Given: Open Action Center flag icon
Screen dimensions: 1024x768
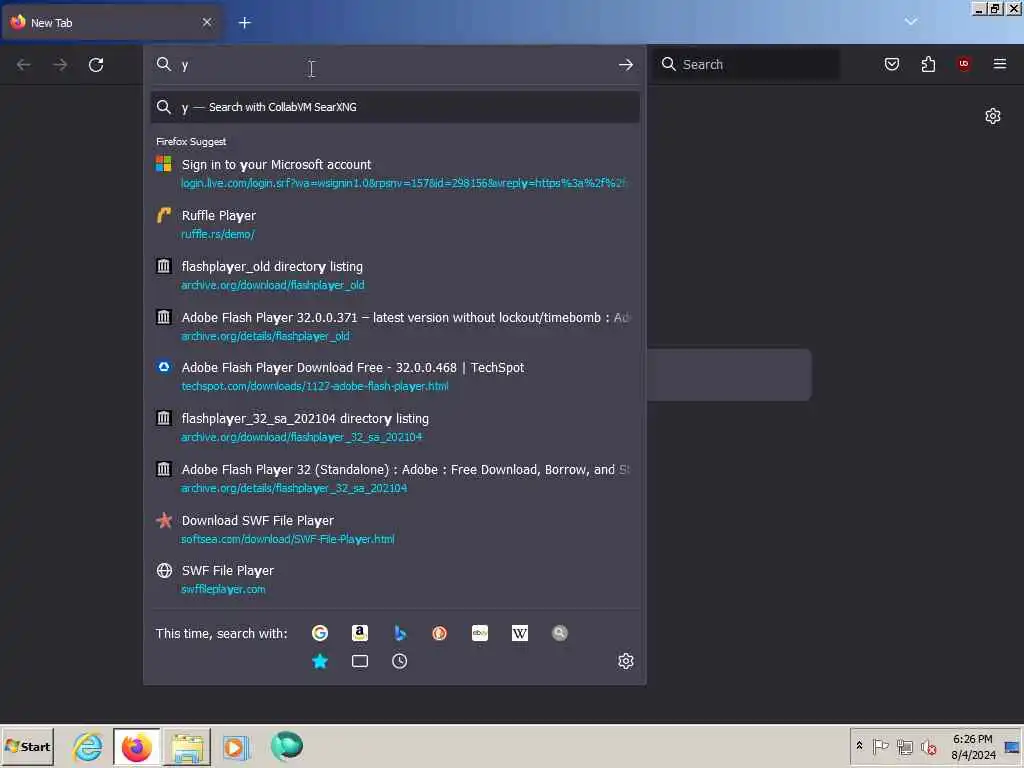Looking at the screenshot, I should [880, 746].
